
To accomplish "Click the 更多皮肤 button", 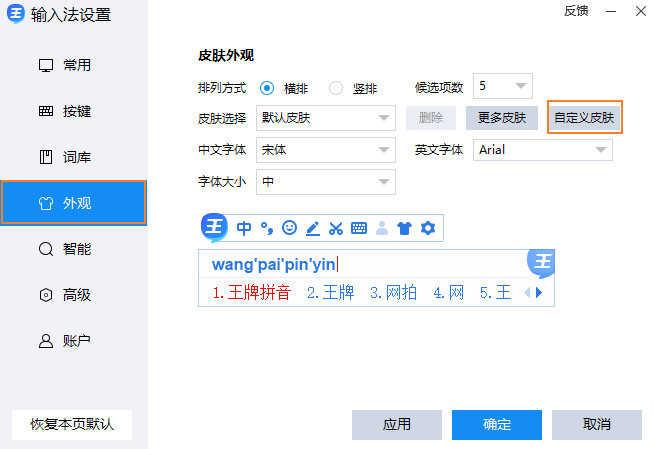I will (502, 118).
